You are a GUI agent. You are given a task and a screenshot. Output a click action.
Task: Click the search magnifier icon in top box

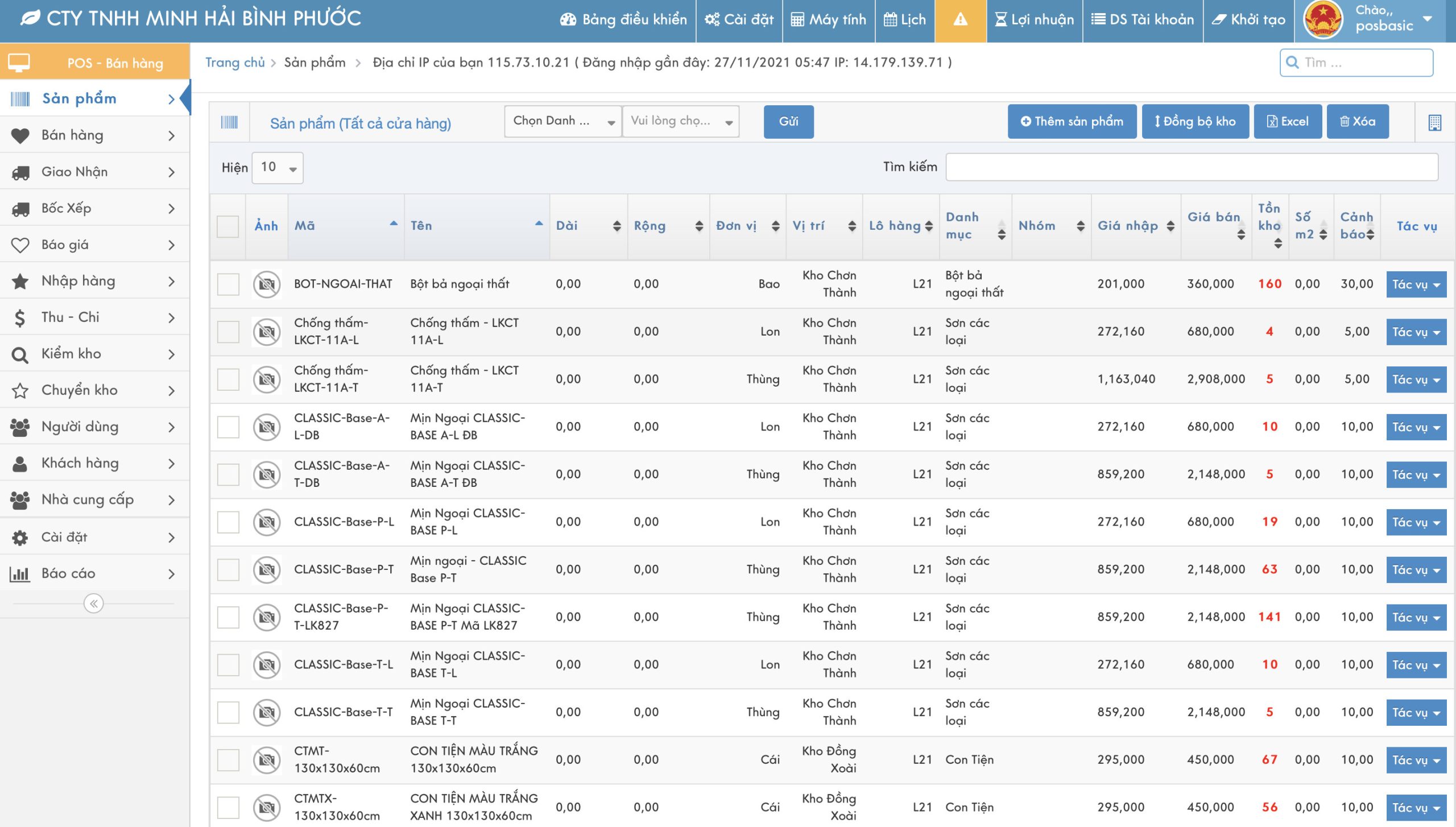1292,62
